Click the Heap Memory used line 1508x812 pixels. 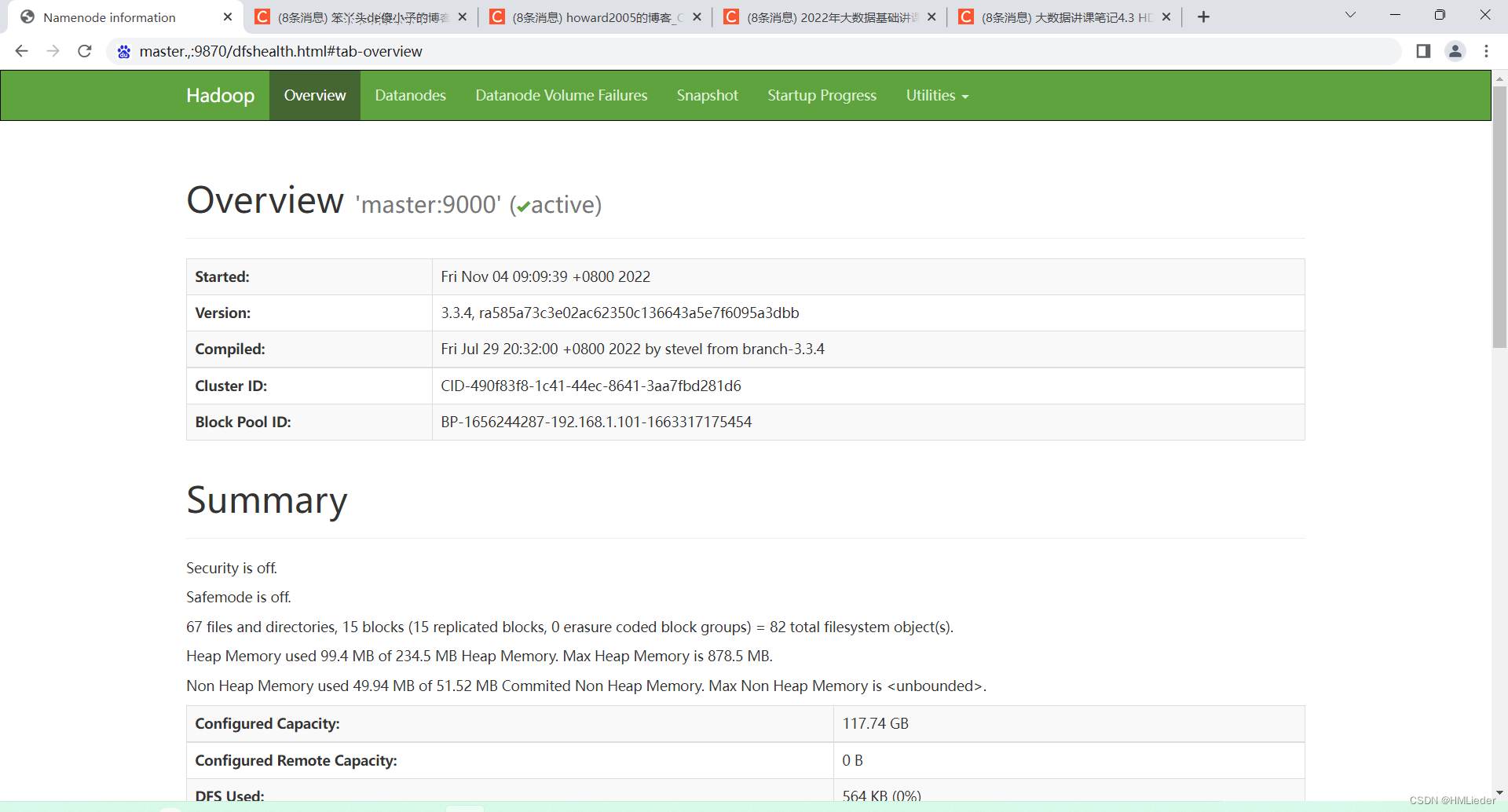[479, 656]
